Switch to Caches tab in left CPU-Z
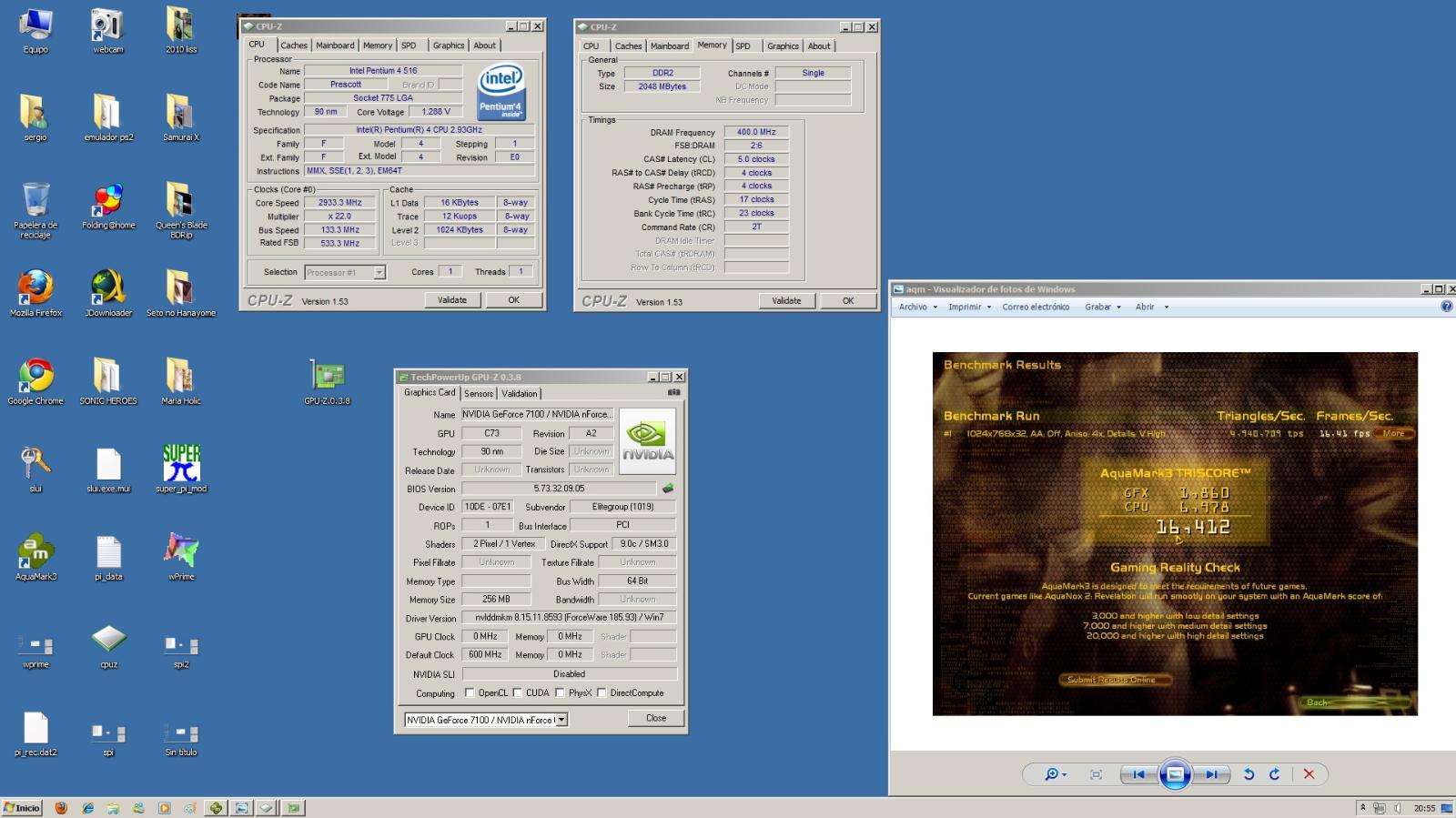 pos(293,45)
